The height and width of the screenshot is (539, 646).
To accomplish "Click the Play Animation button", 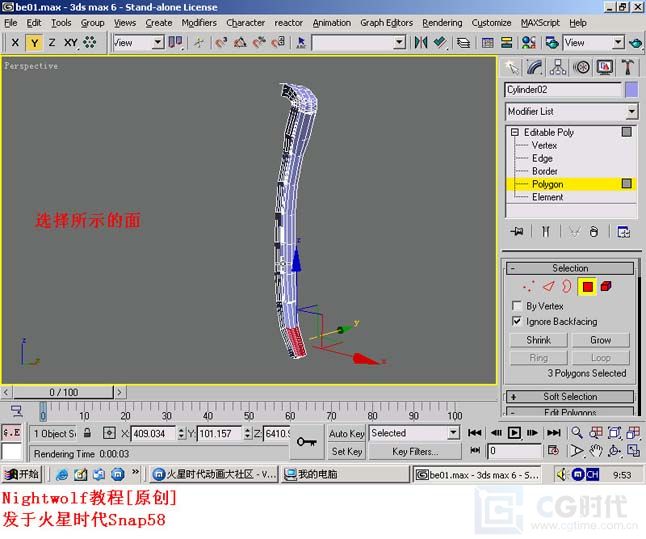I will pyautogui.click(x=514, y=433).
